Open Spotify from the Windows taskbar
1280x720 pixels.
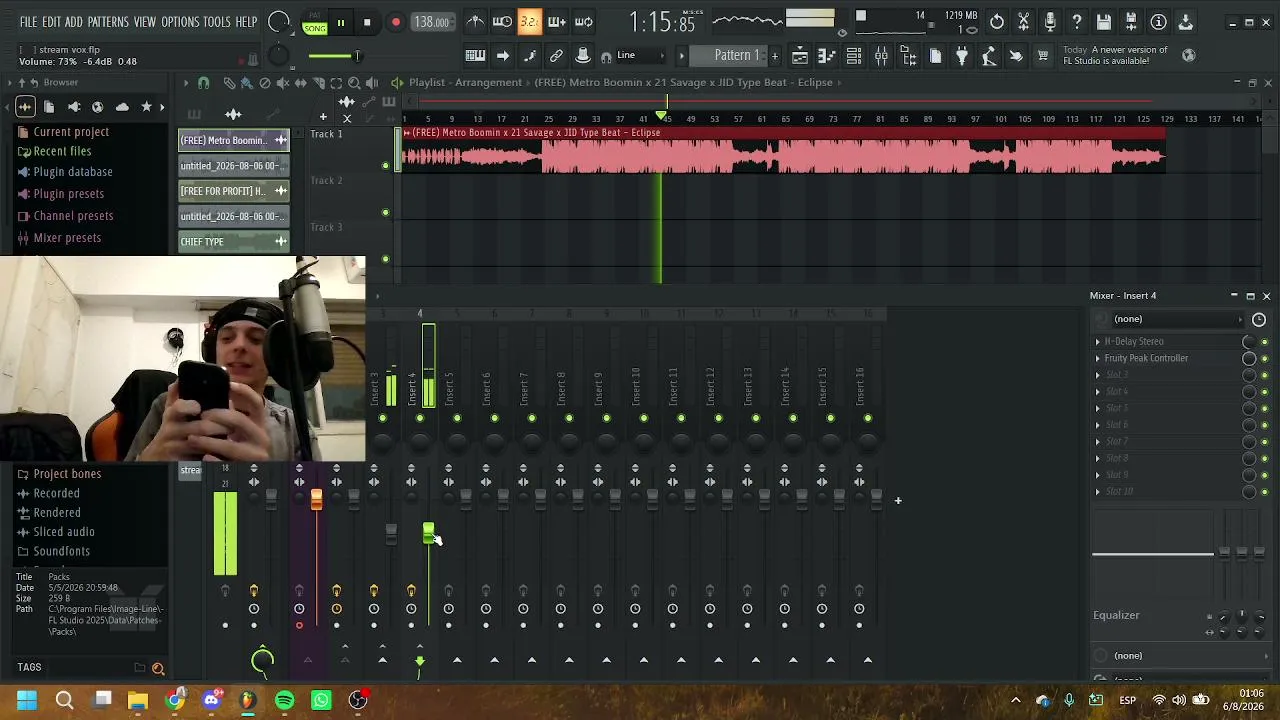284,700
